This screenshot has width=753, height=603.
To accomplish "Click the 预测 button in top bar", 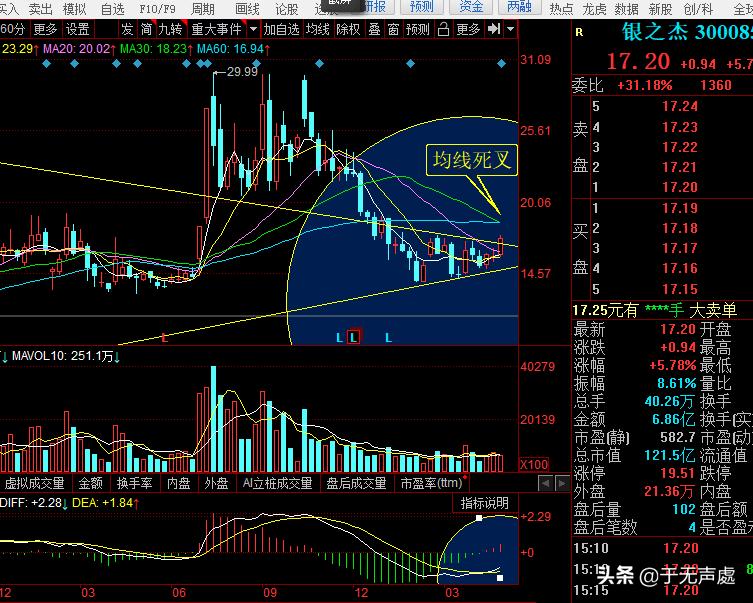I will point(421,7).
